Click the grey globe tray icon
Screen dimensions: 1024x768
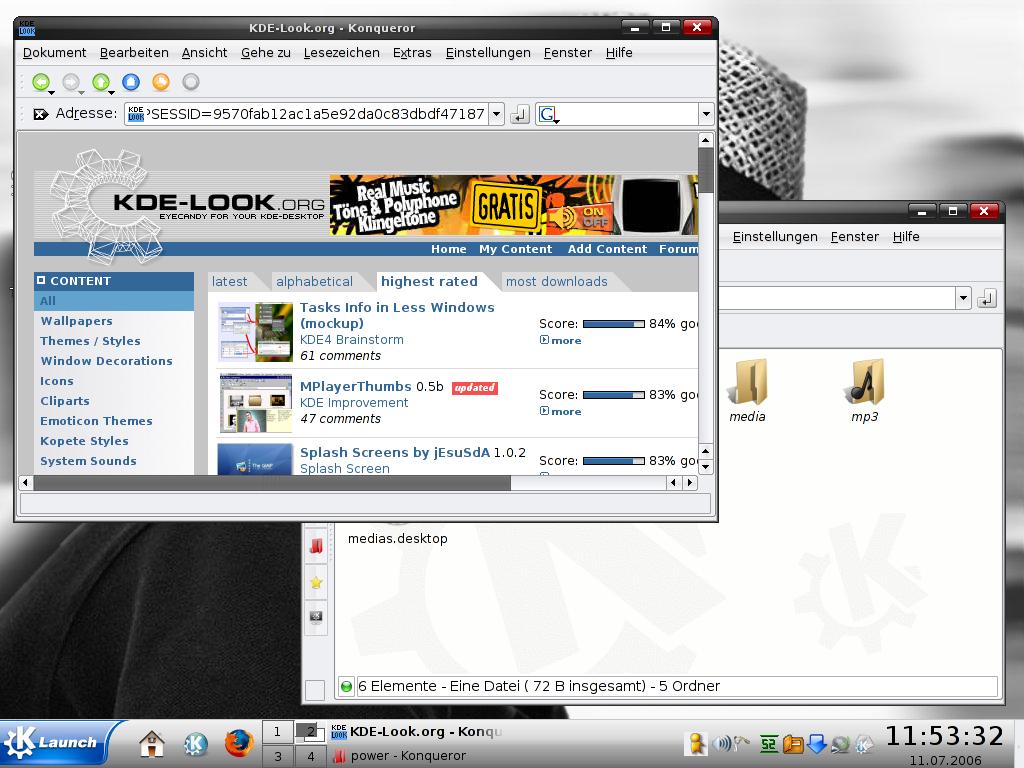pos(840,744)
